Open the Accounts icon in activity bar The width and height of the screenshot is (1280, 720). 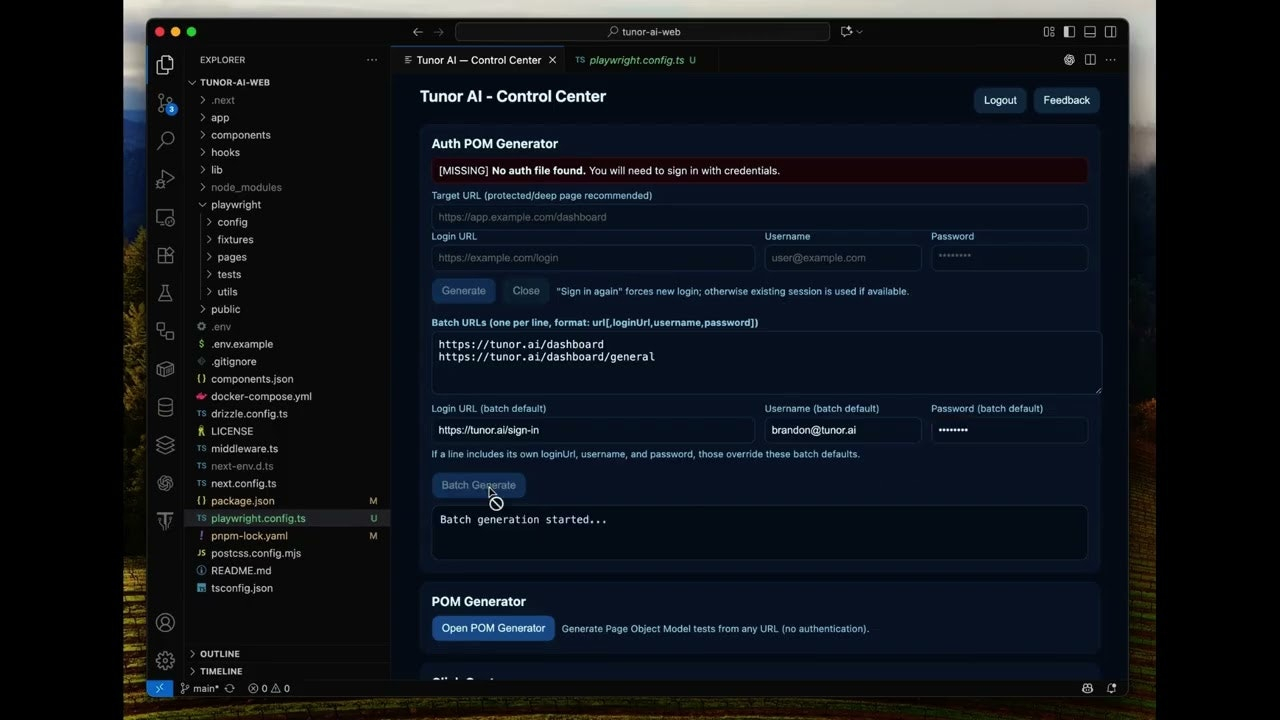[x=166, y=622]
